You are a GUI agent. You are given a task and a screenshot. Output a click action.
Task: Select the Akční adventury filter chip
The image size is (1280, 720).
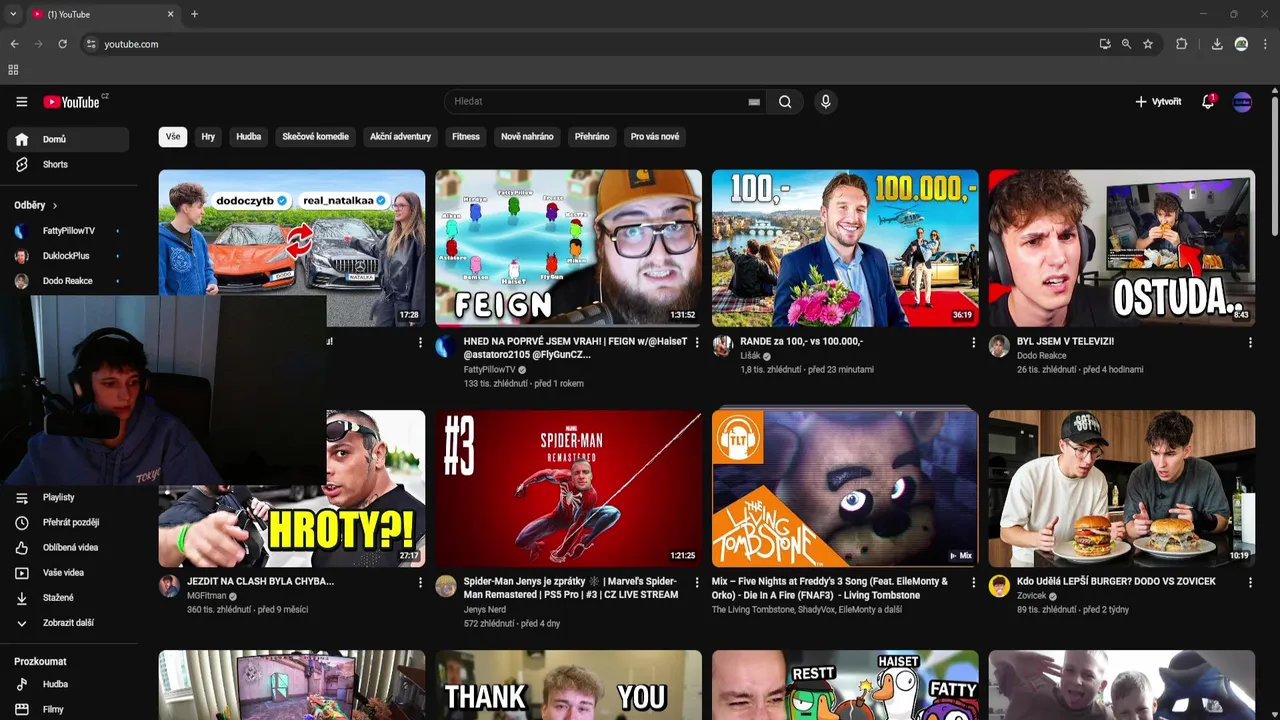click(x=400, y=137)
